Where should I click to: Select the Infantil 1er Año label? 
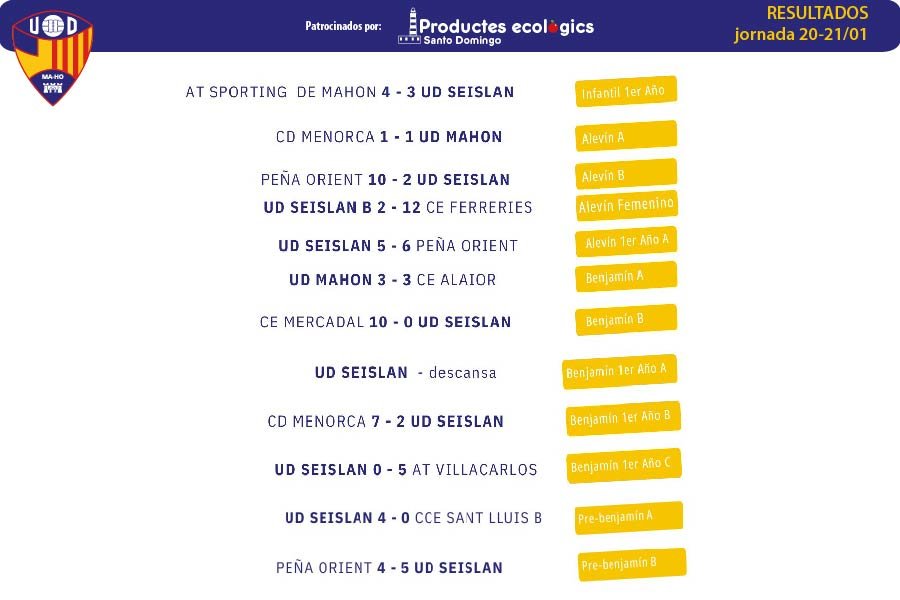point(626,91)
